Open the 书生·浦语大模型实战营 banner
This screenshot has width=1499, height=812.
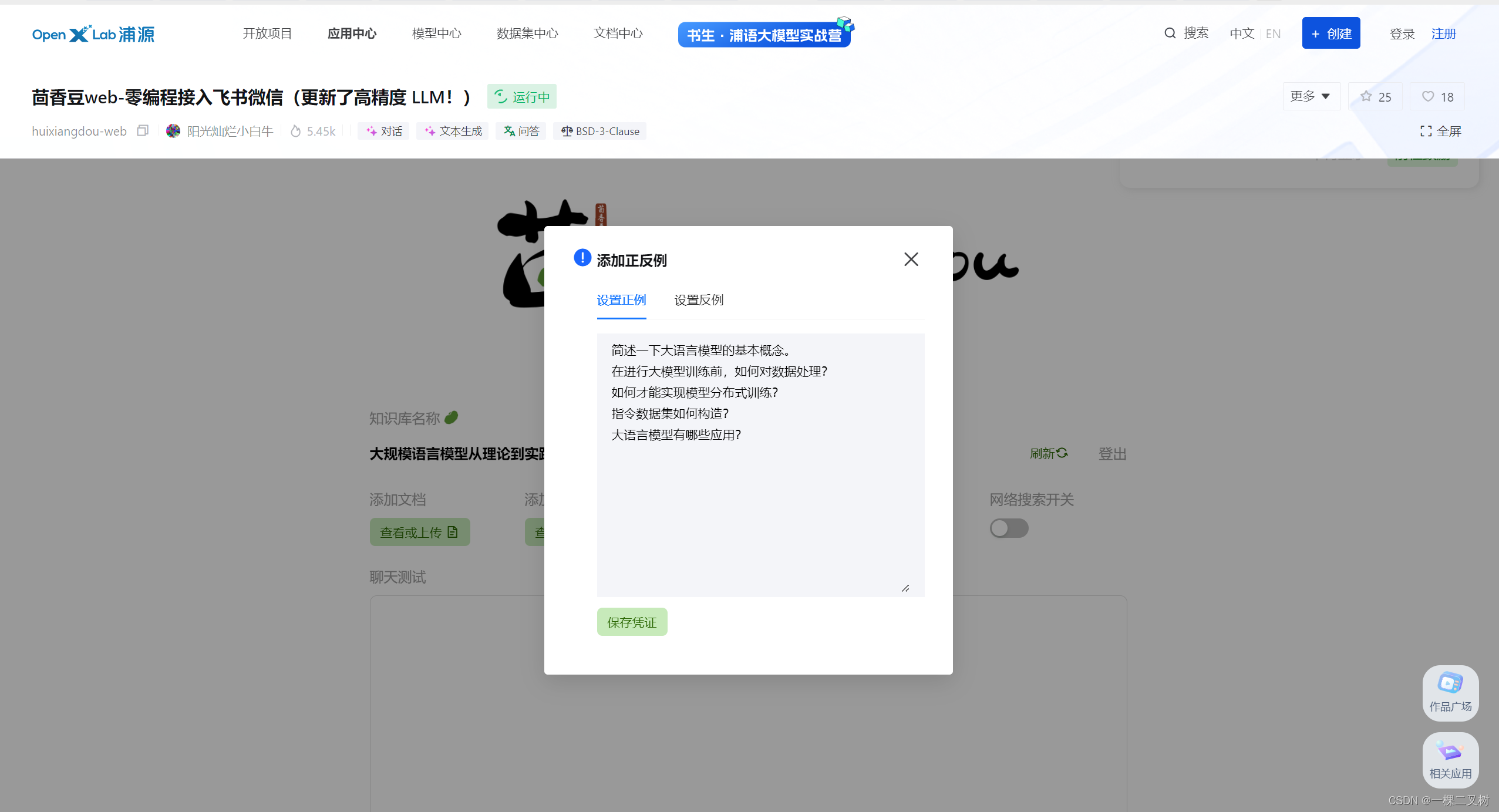pyautogui.click(x=764, y=35)
